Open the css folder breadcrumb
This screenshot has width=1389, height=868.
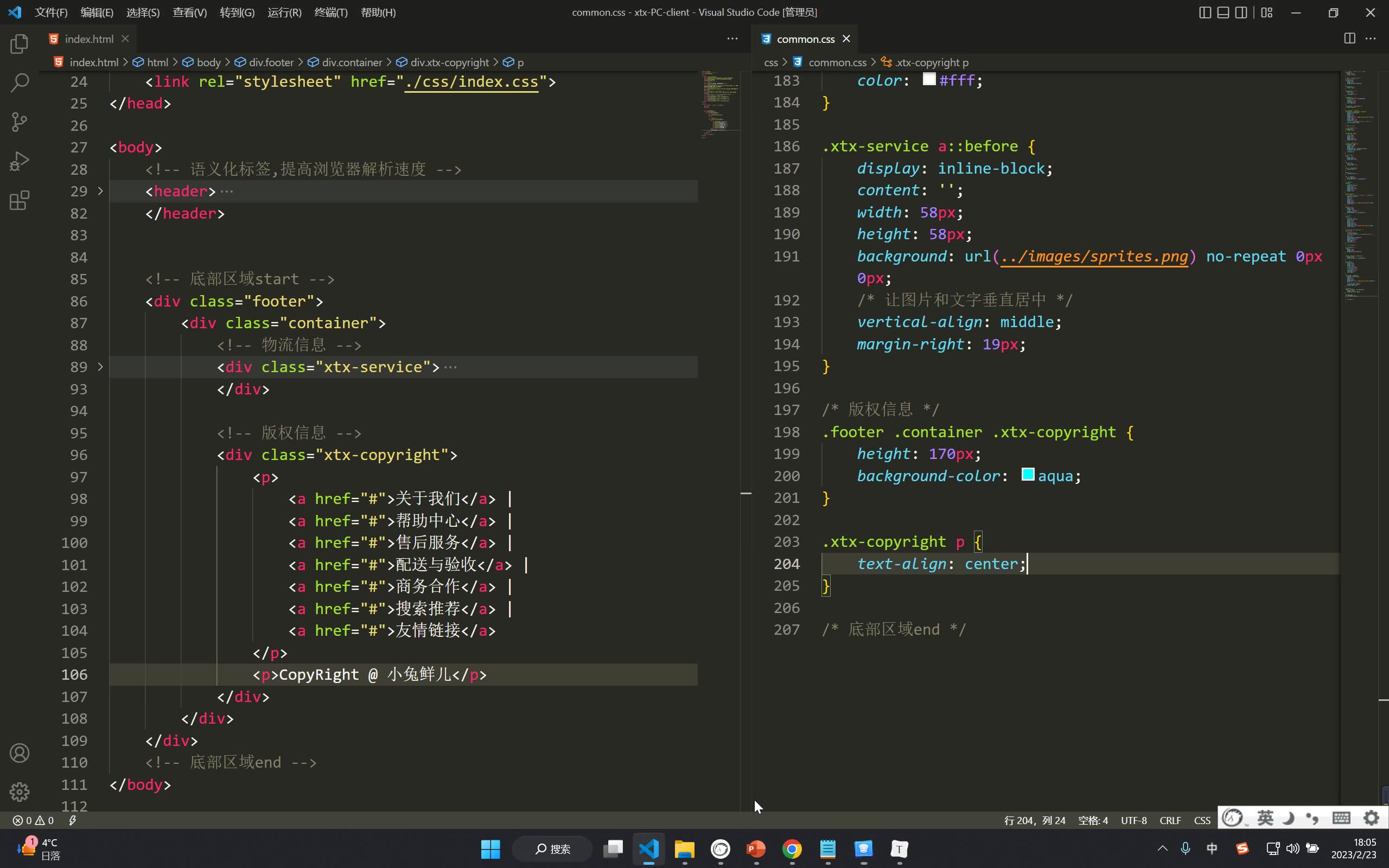[771, 62]
